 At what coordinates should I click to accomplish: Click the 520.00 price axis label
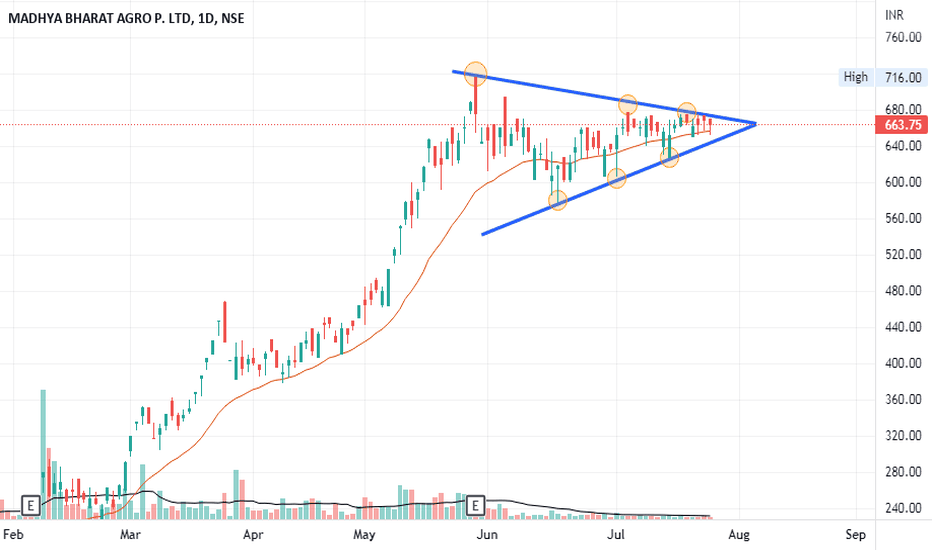(903, 254)
